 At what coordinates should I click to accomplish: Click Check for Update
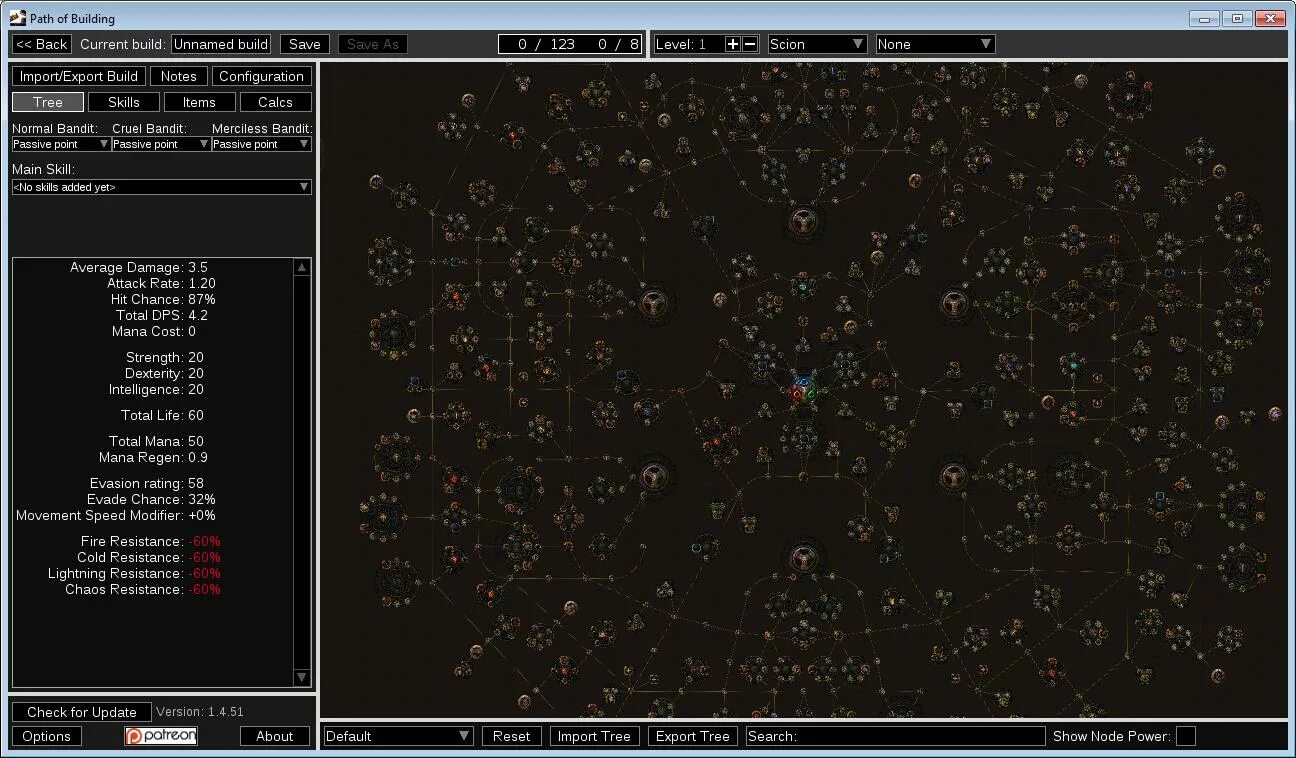(x=82, y=712)
